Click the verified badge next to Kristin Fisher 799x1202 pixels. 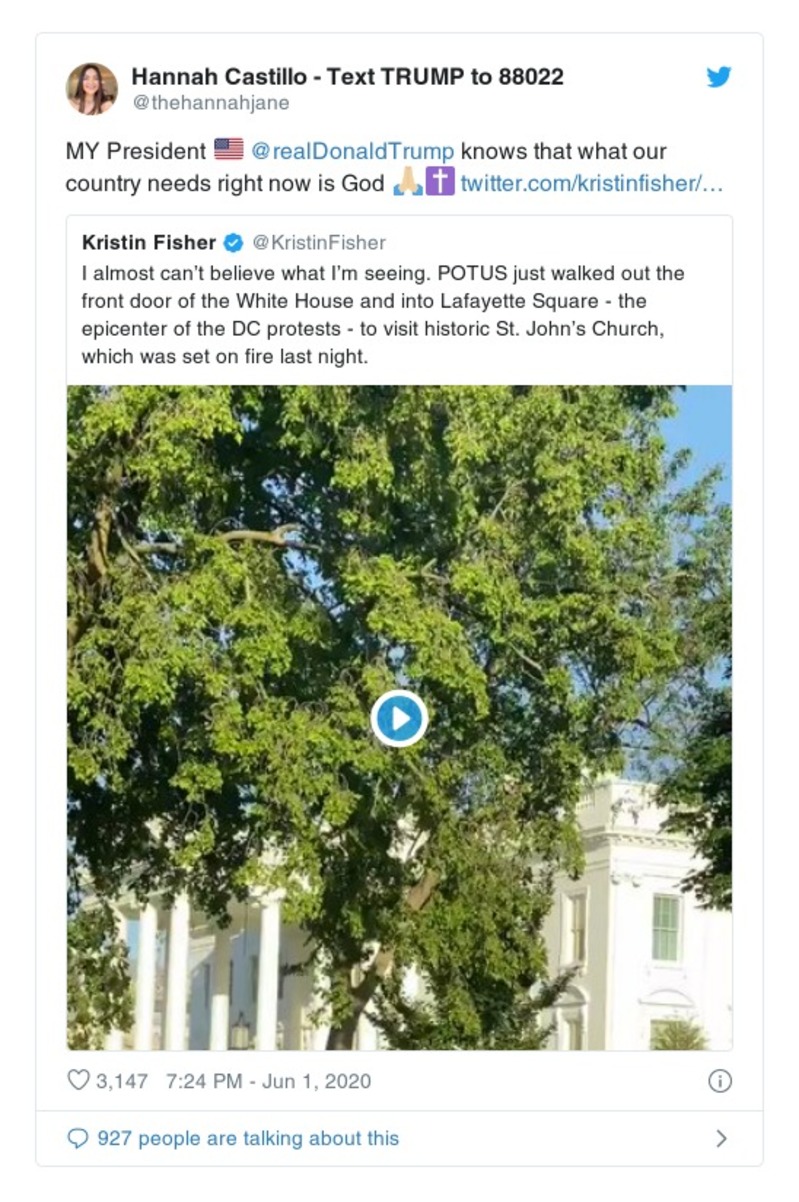[x=233, y=243]
